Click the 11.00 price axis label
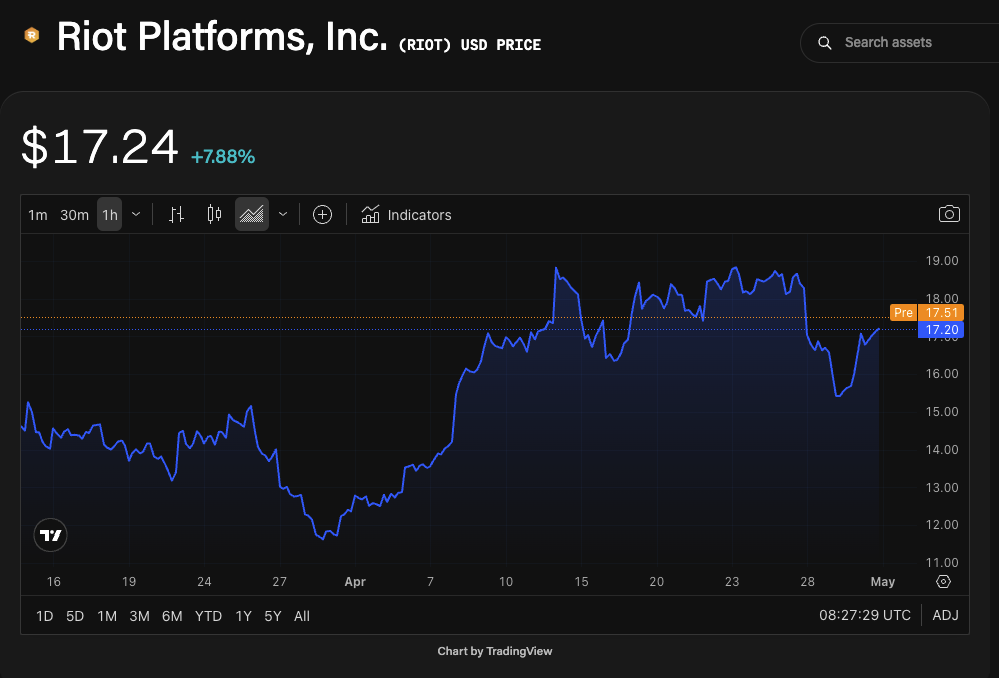Image resolution: width=999 pixels, height=678 pixels. pyautogui.click(x=942, y=563)
